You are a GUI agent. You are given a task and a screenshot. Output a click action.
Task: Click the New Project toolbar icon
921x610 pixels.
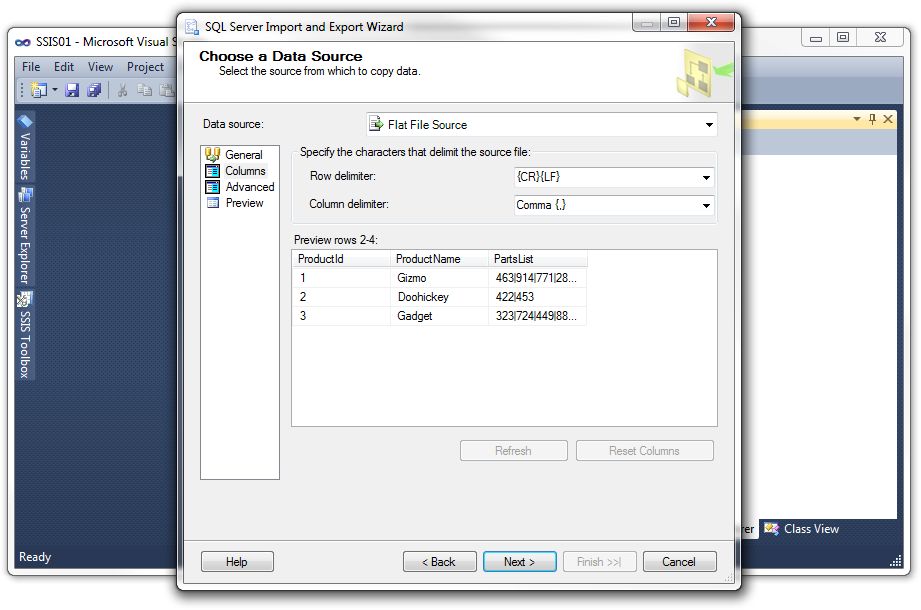[39, 90]
